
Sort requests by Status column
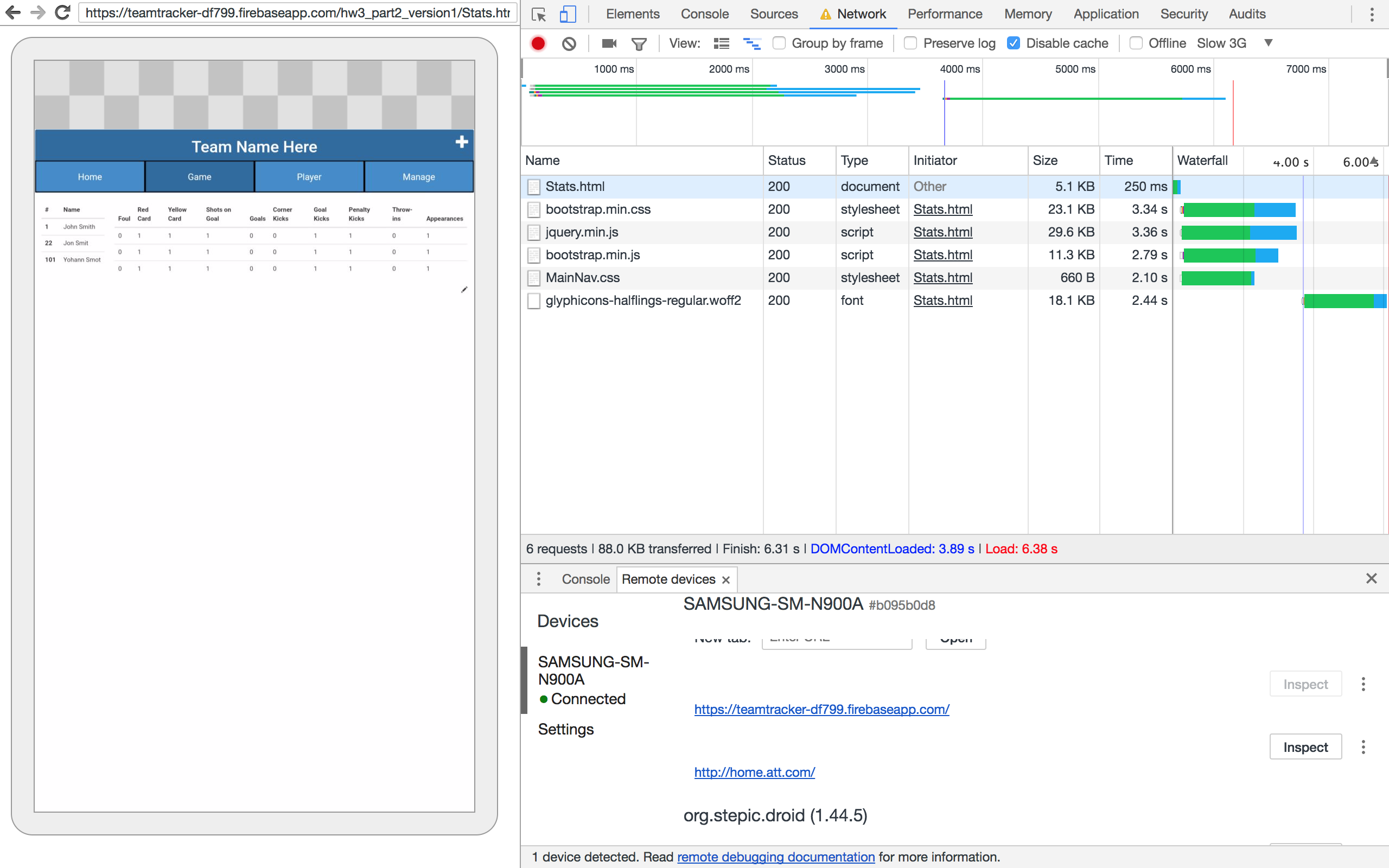tap(799, 161)
